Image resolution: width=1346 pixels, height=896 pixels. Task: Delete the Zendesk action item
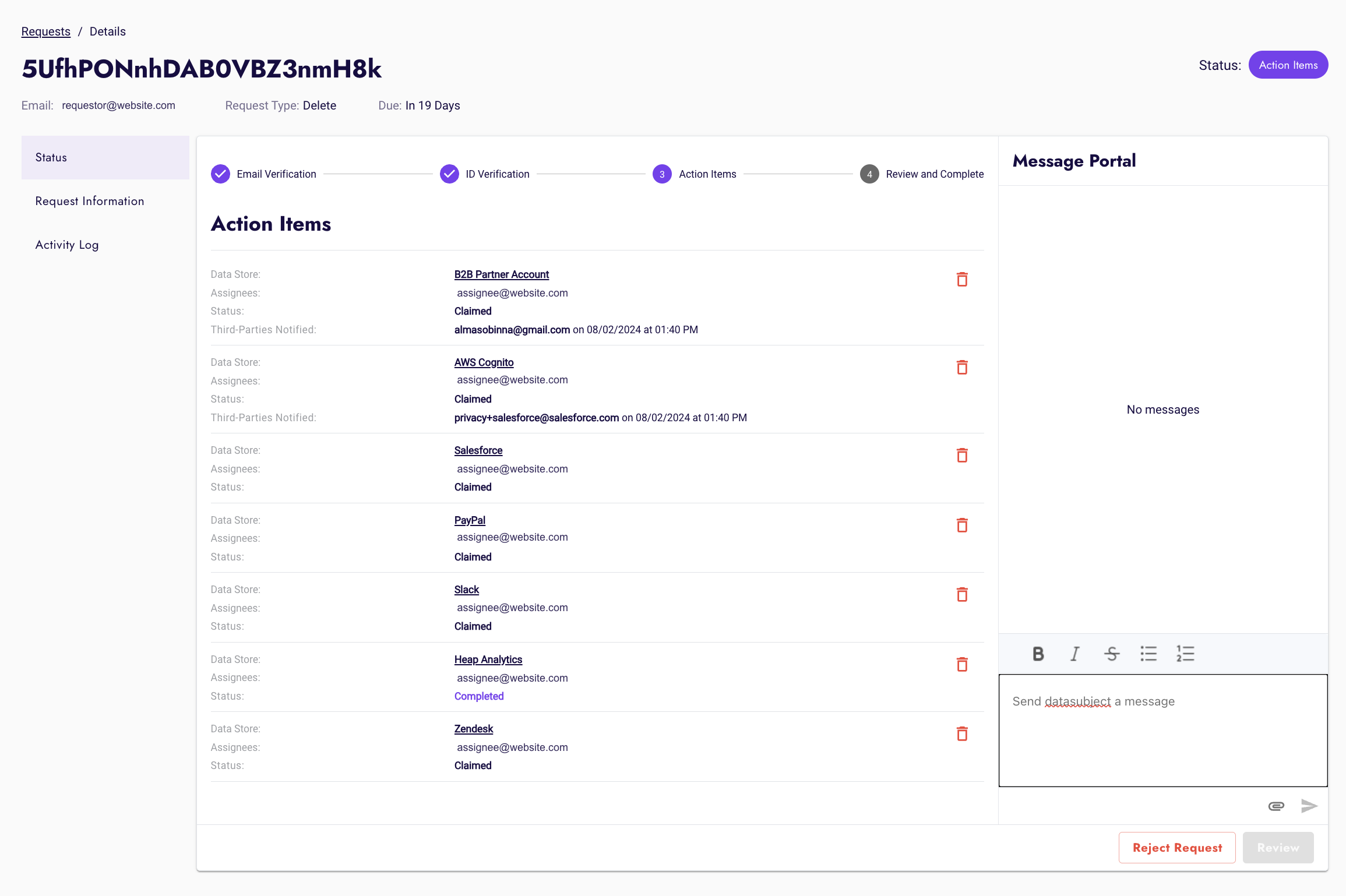tap(962, 734)
